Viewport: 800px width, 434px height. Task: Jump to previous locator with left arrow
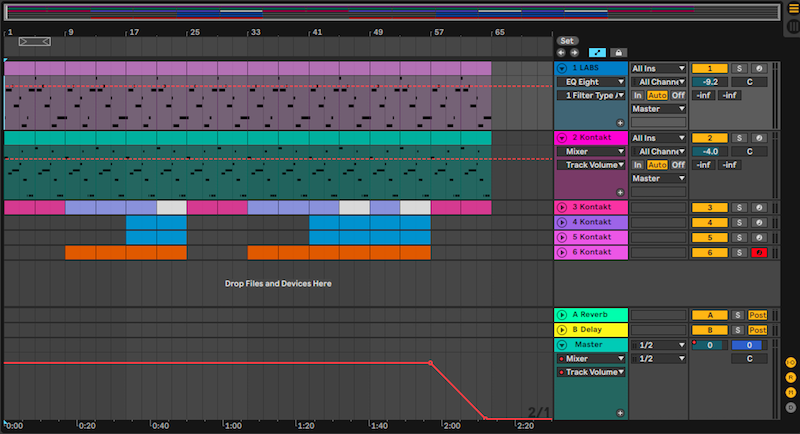tap(561, 53)
